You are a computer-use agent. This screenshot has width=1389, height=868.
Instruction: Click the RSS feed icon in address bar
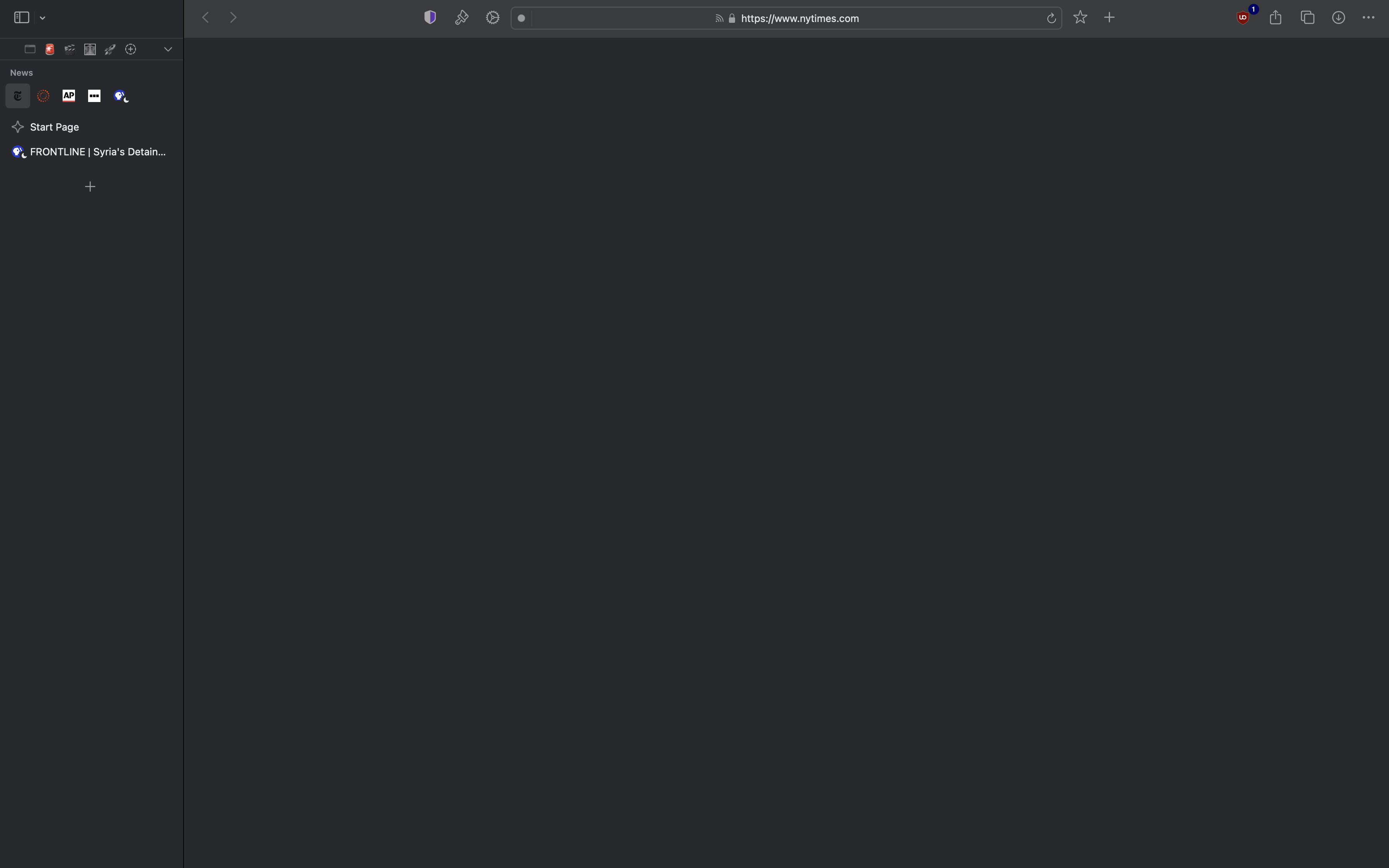pyautogui.click(x=719, y=18)
